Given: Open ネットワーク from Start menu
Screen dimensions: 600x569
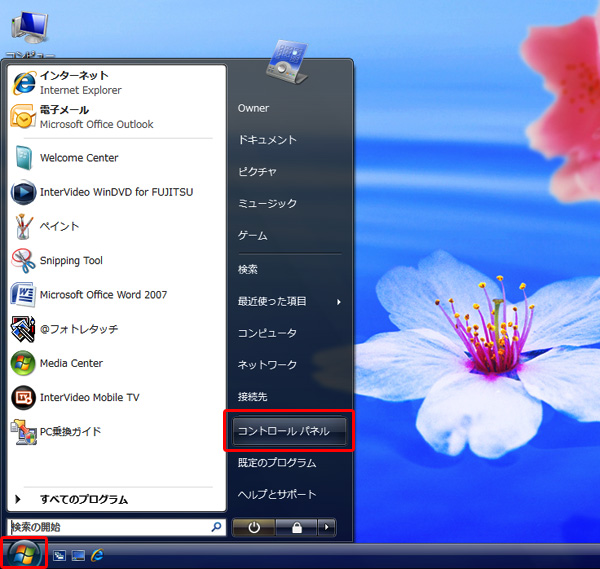Looking at the screenshot, I should point(267,365).
